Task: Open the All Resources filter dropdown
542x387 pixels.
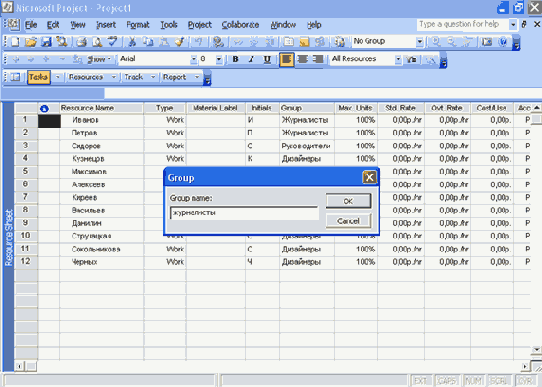Action: point(398,59)
